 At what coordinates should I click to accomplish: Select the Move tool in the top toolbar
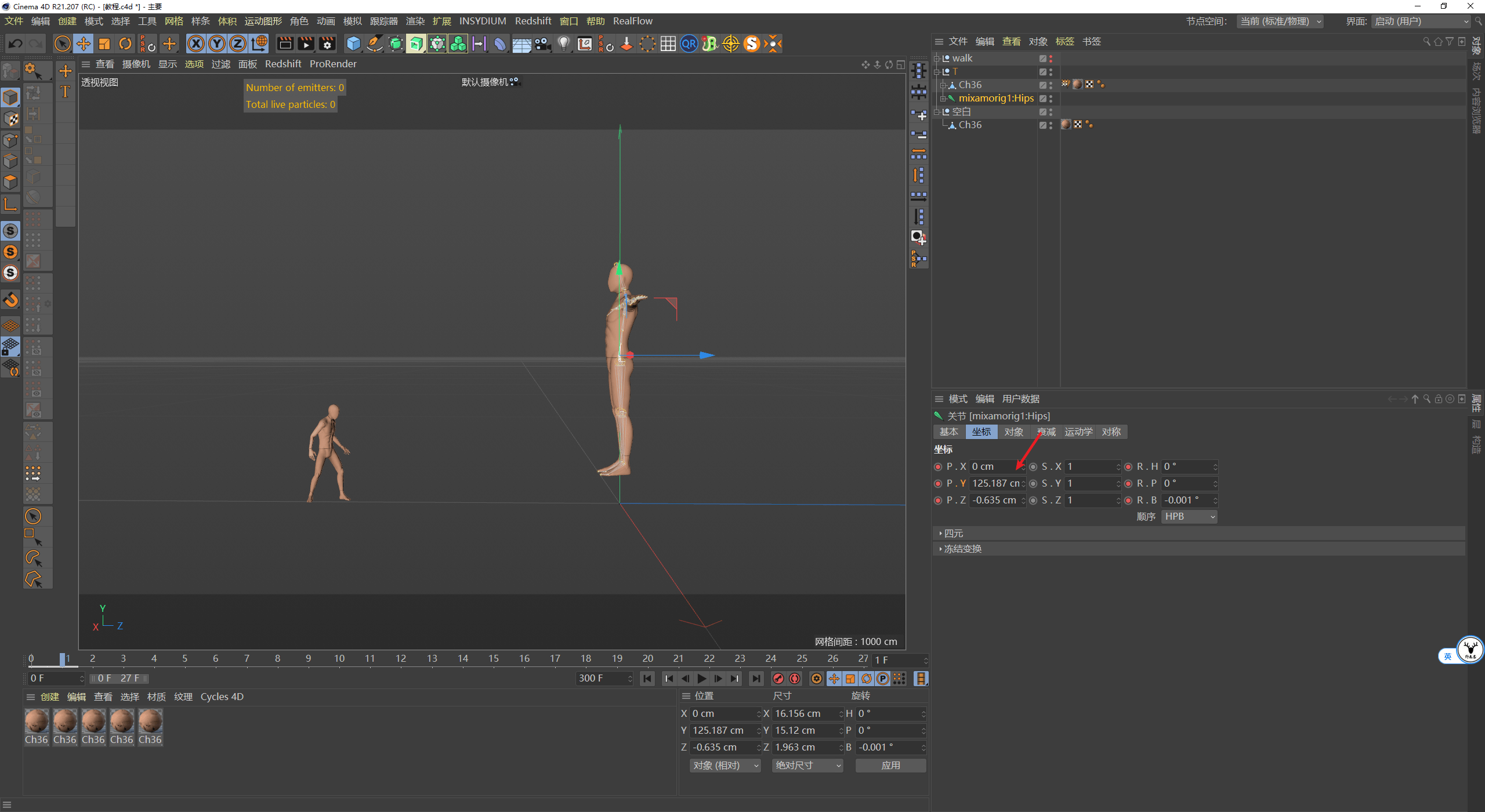pyautogui.click(x=84, y=43)
